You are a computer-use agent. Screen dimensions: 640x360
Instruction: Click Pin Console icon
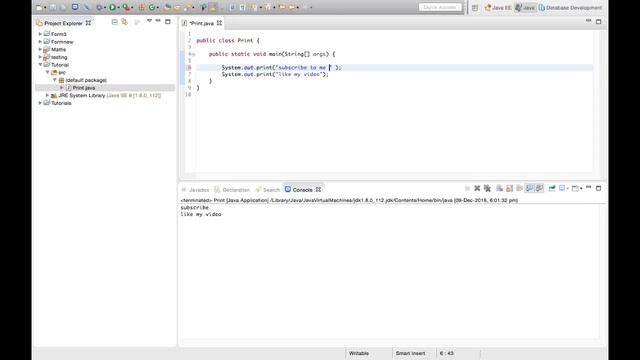(x=552, y=188)
